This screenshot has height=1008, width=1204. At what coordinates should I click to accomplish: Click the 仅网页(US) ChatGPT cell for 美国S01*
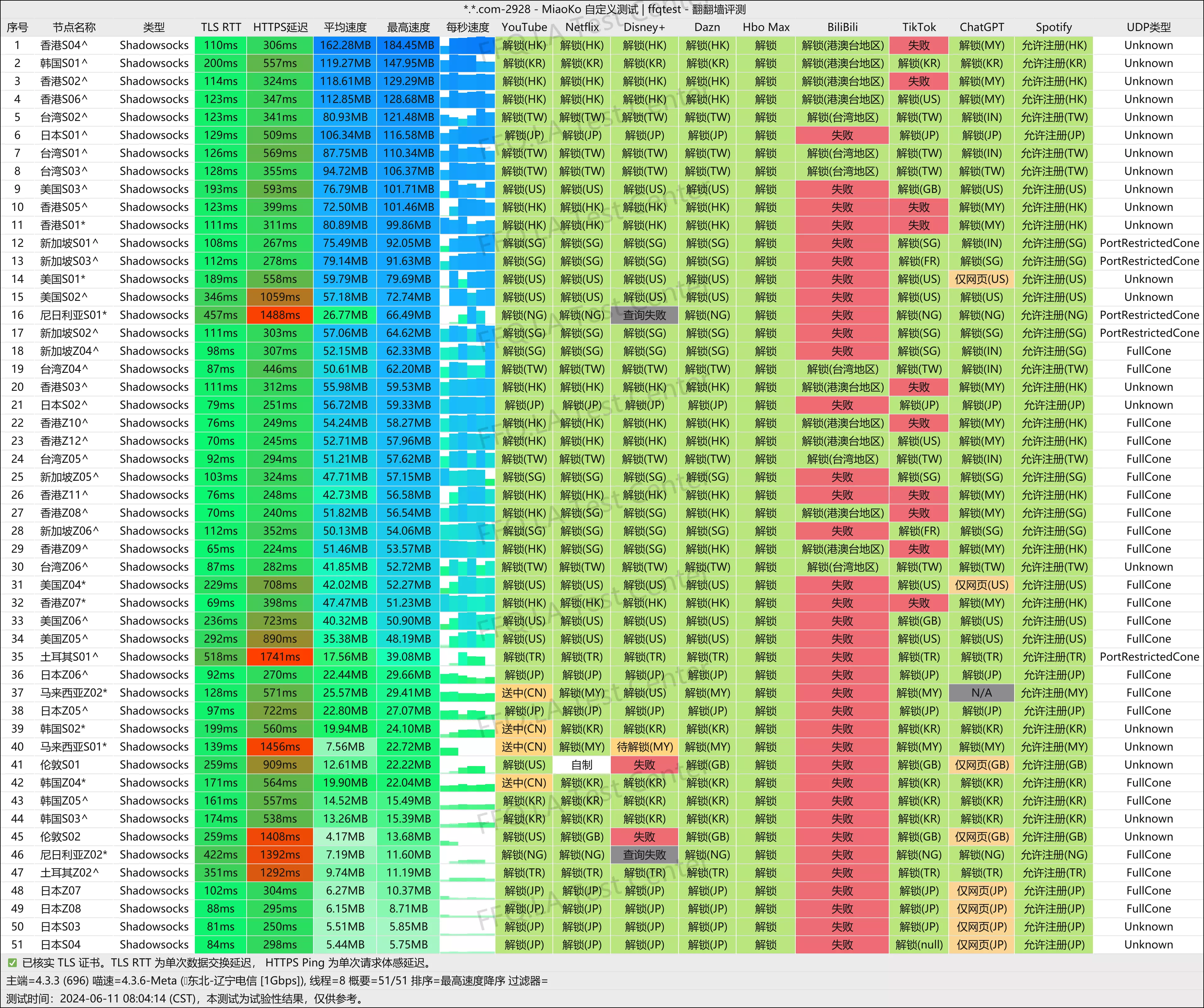(981, 279)
